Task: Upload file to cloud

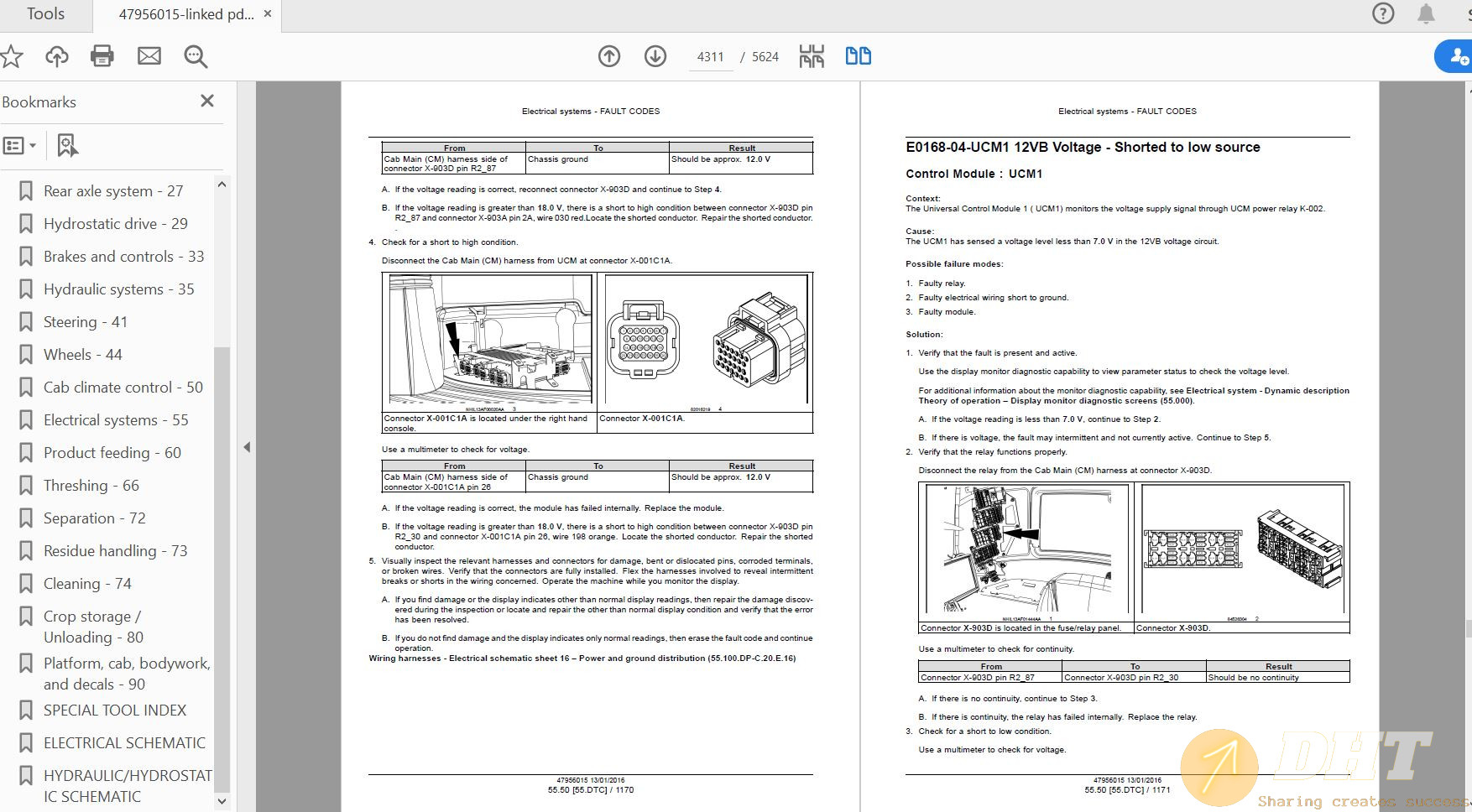Action: point(57,56)
